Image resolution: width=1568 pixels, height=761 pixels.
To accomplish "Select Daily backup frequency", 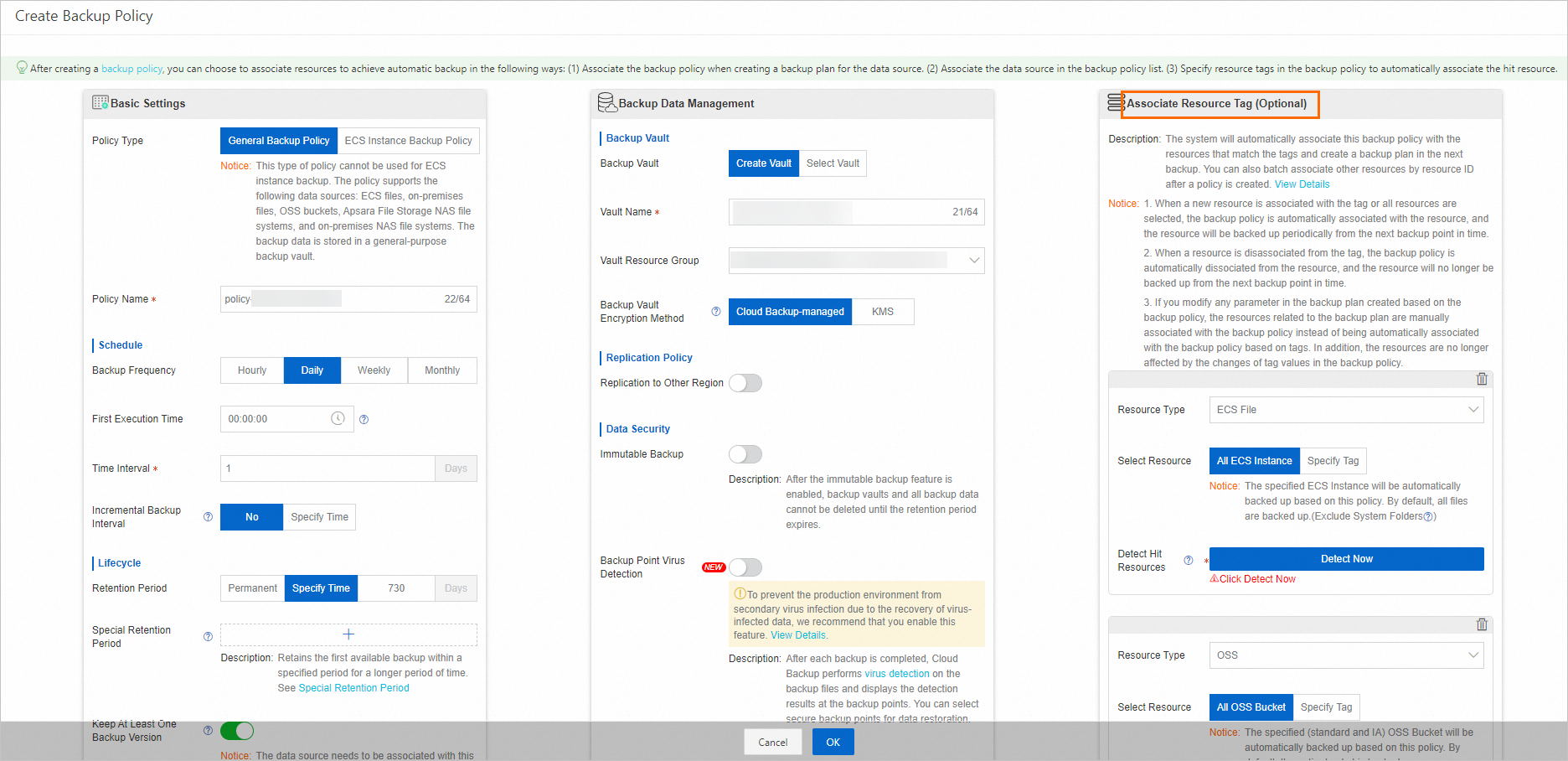I will pos(312,370).
